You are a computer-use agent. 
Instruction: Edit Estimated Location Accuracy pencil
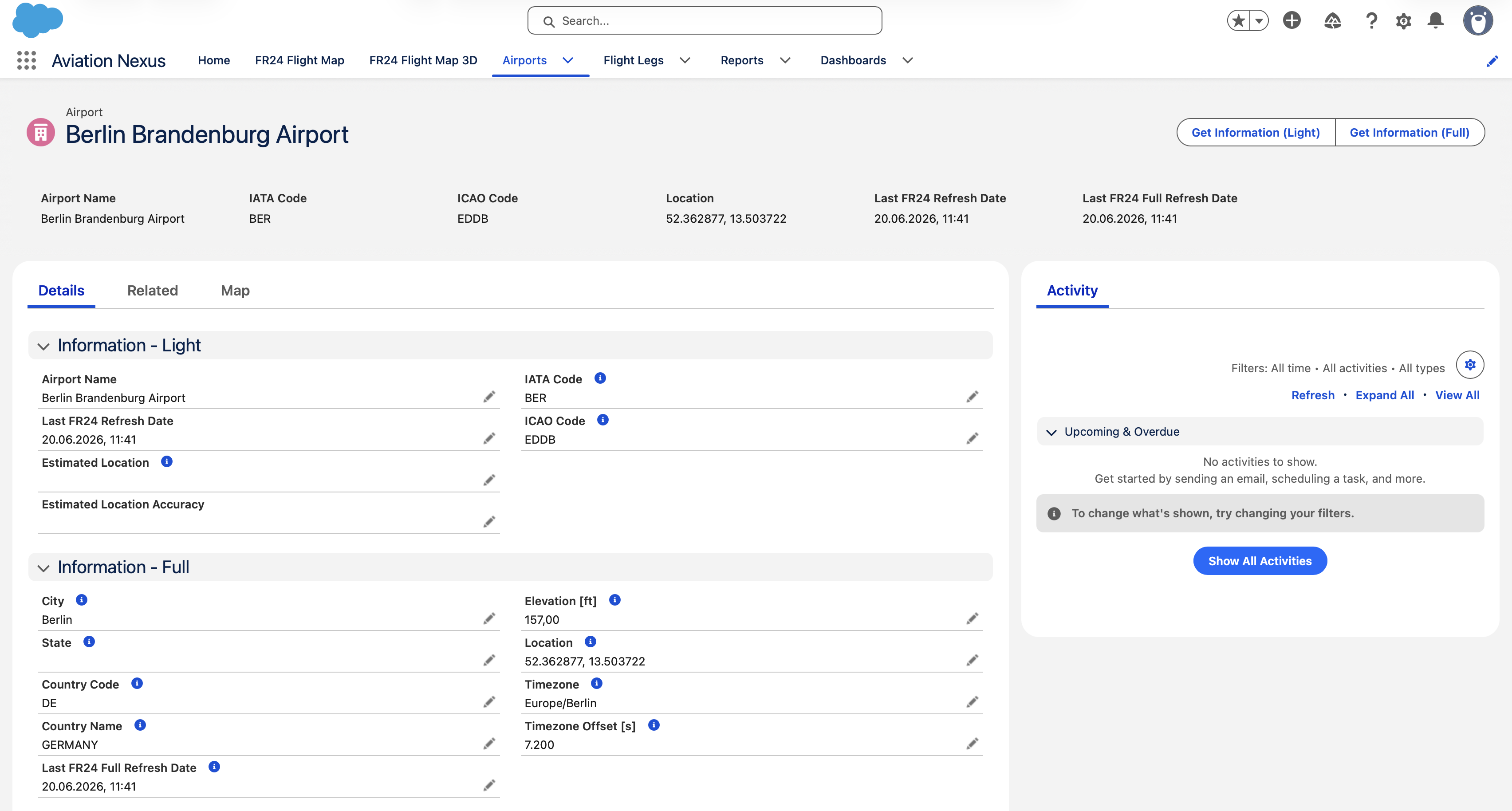click(x=489, y=522)
